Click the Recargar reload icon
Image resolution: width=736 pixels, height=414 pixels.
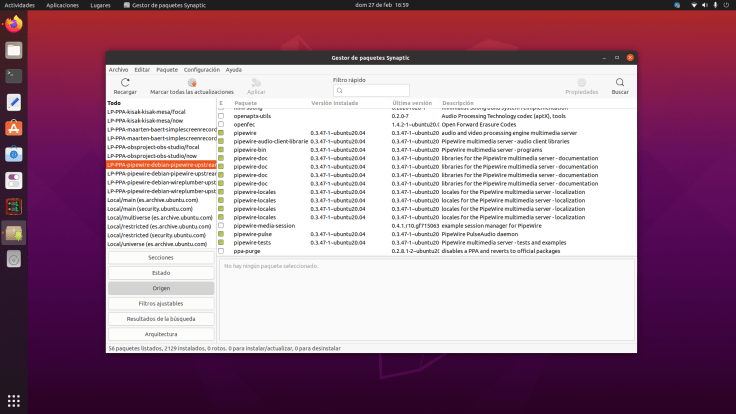125,83
